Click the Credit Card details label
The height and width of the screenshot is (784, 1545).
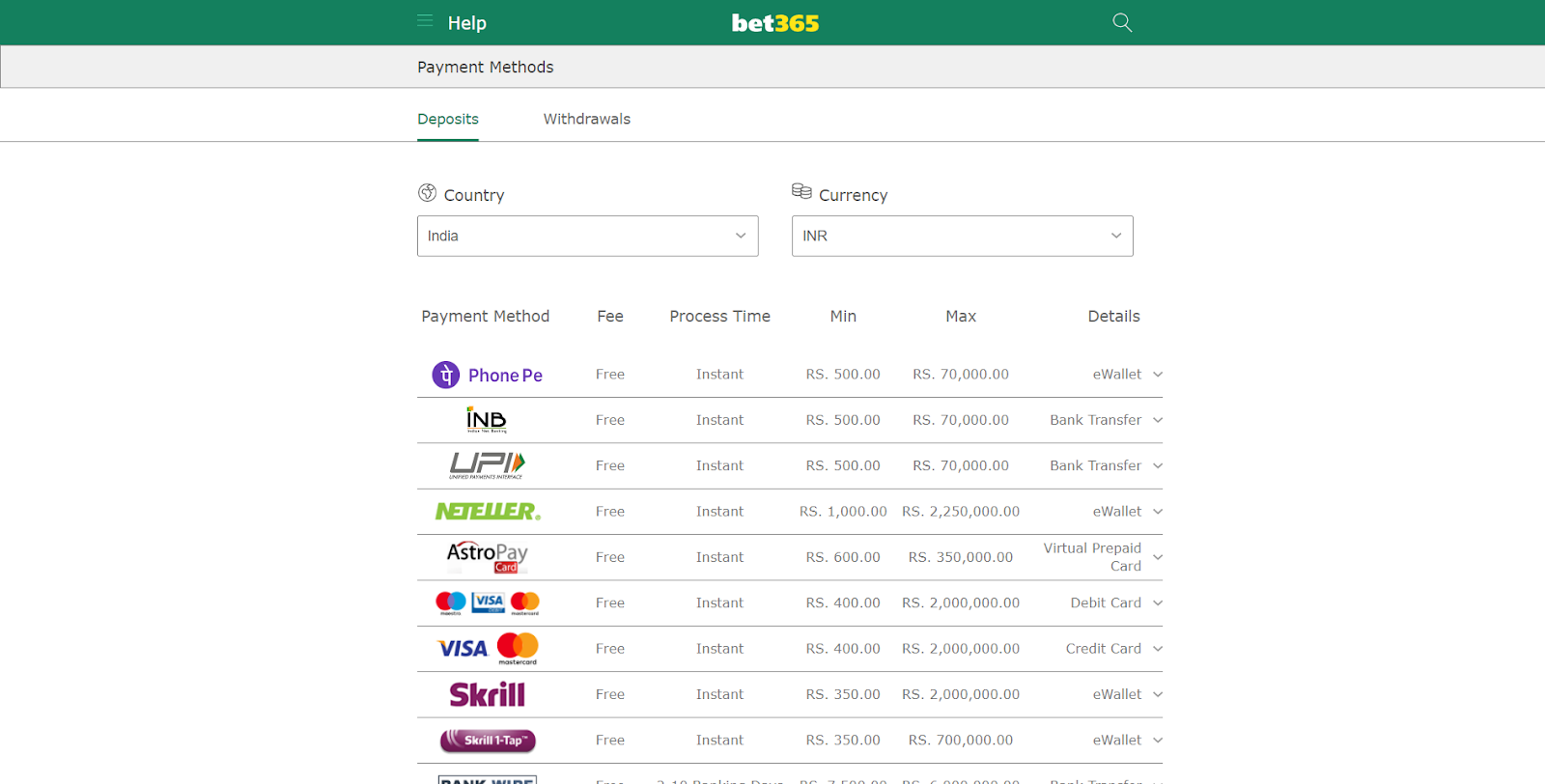pos(1104,649)
